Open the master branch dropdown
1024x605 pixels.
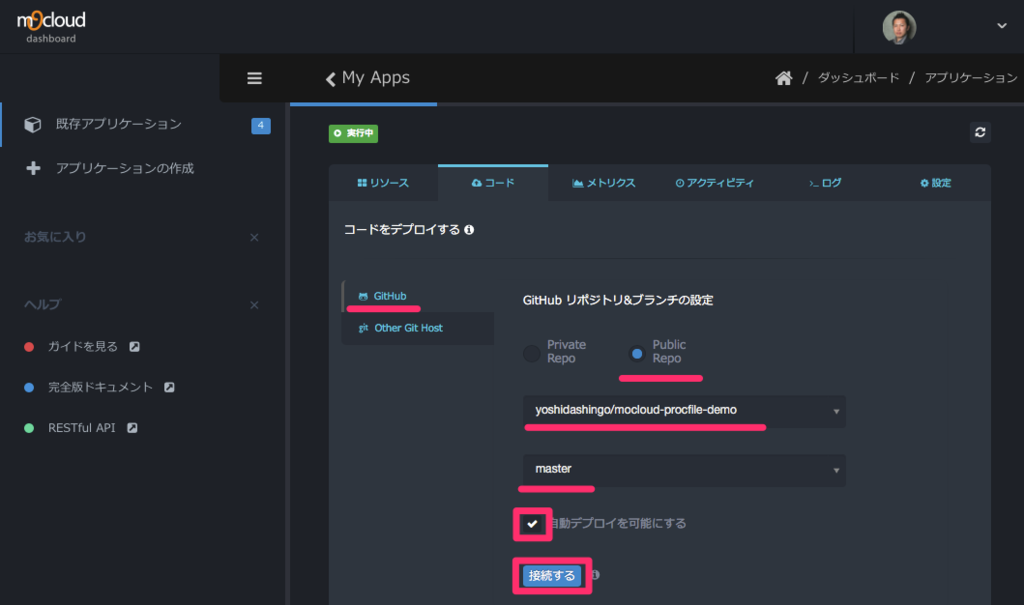(684, 470)
